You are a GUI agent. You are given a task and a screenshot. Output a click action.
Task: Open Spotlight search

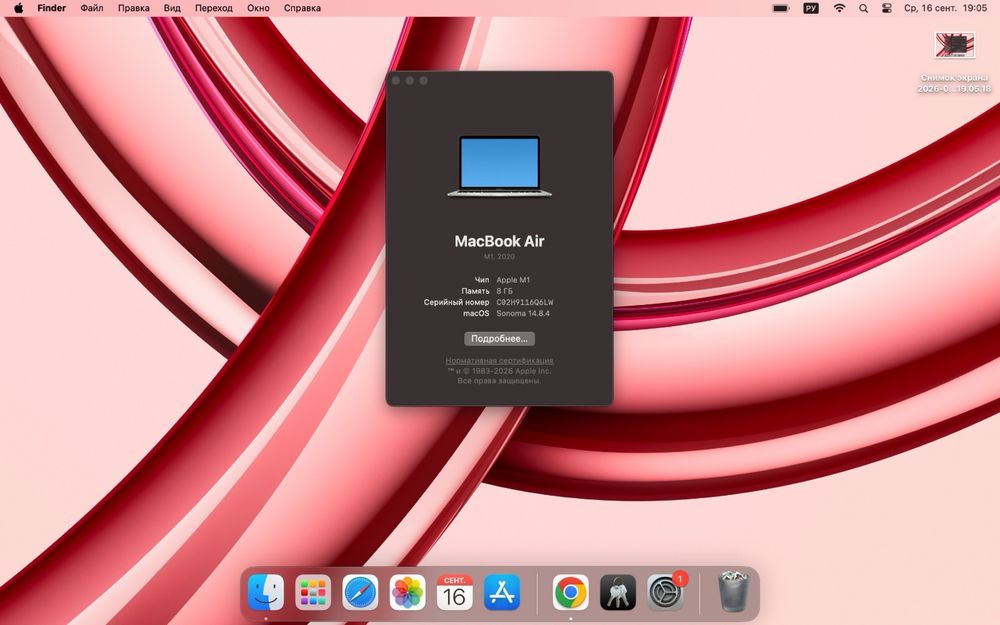pos(864,8)
